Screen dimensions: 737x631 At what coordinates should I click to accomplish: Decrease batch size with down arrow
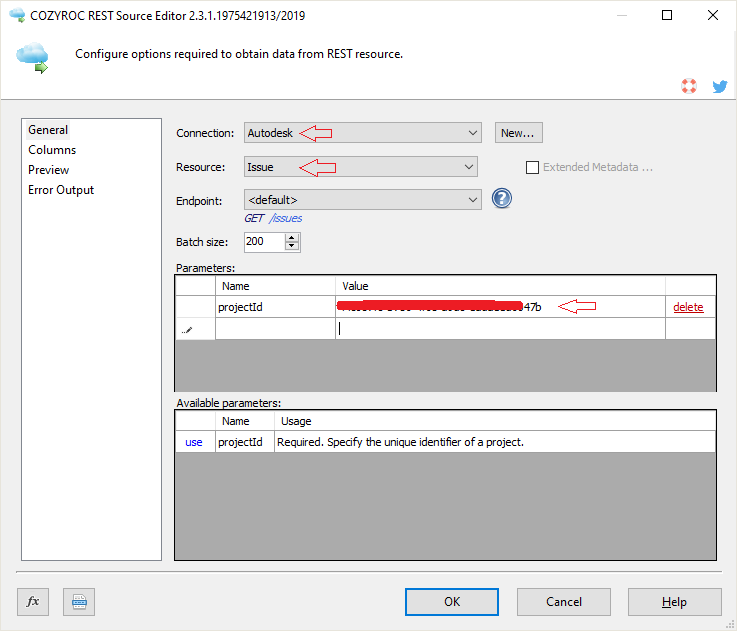[x=292, y=246]
